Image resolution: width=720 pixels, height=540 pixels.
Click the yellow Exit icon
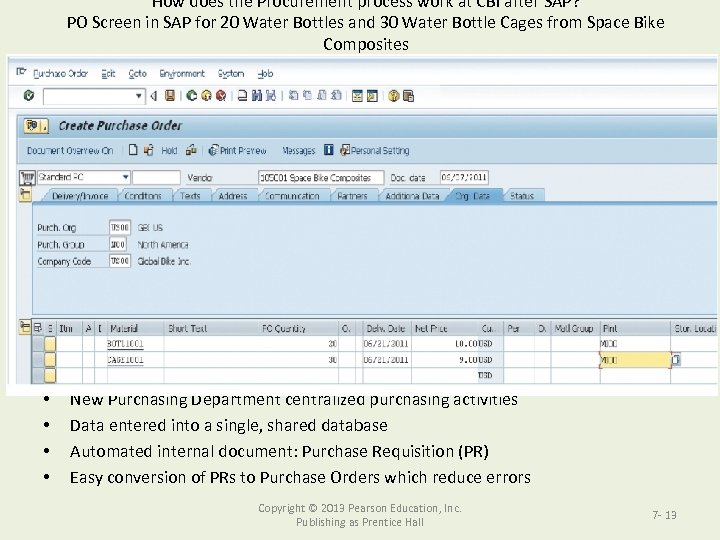click(x=206, y=96)
